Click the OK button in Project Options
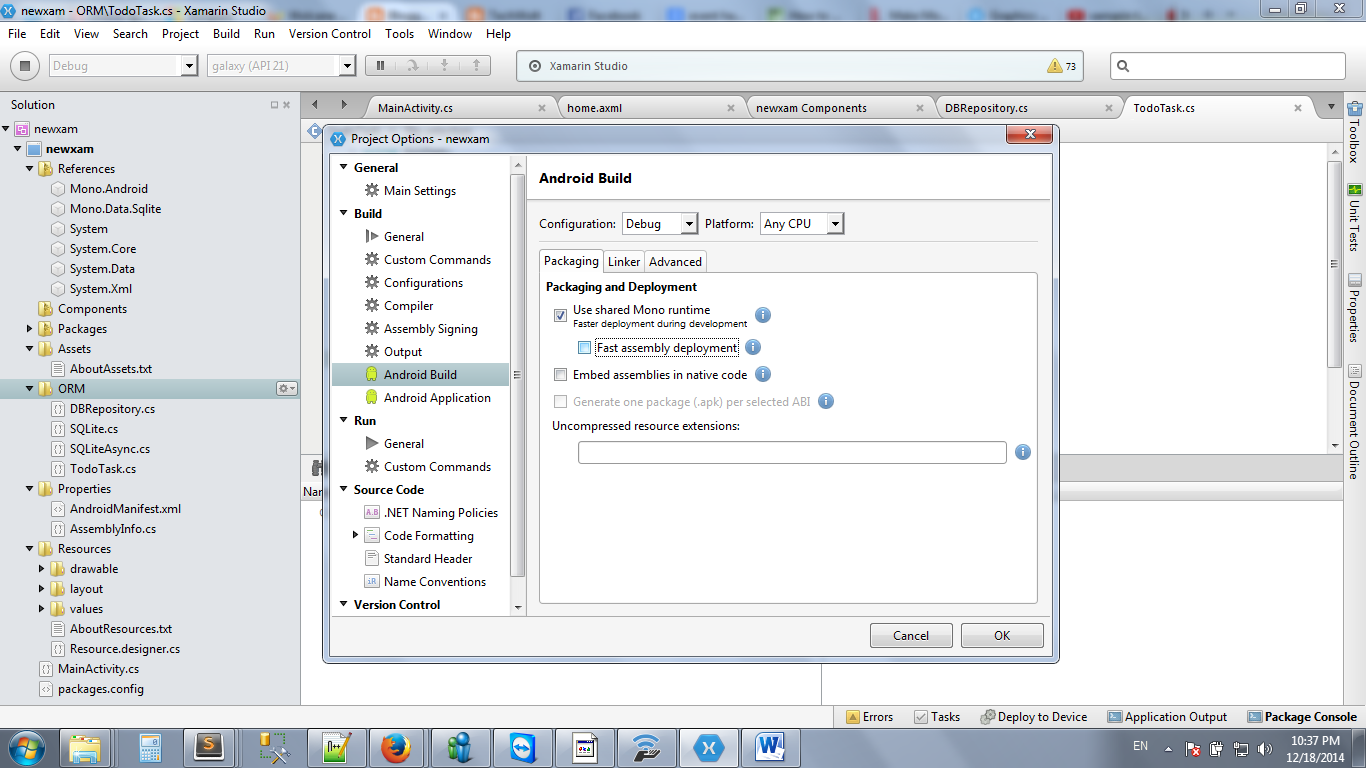The image size is (1366, 768). [1001, 634]
